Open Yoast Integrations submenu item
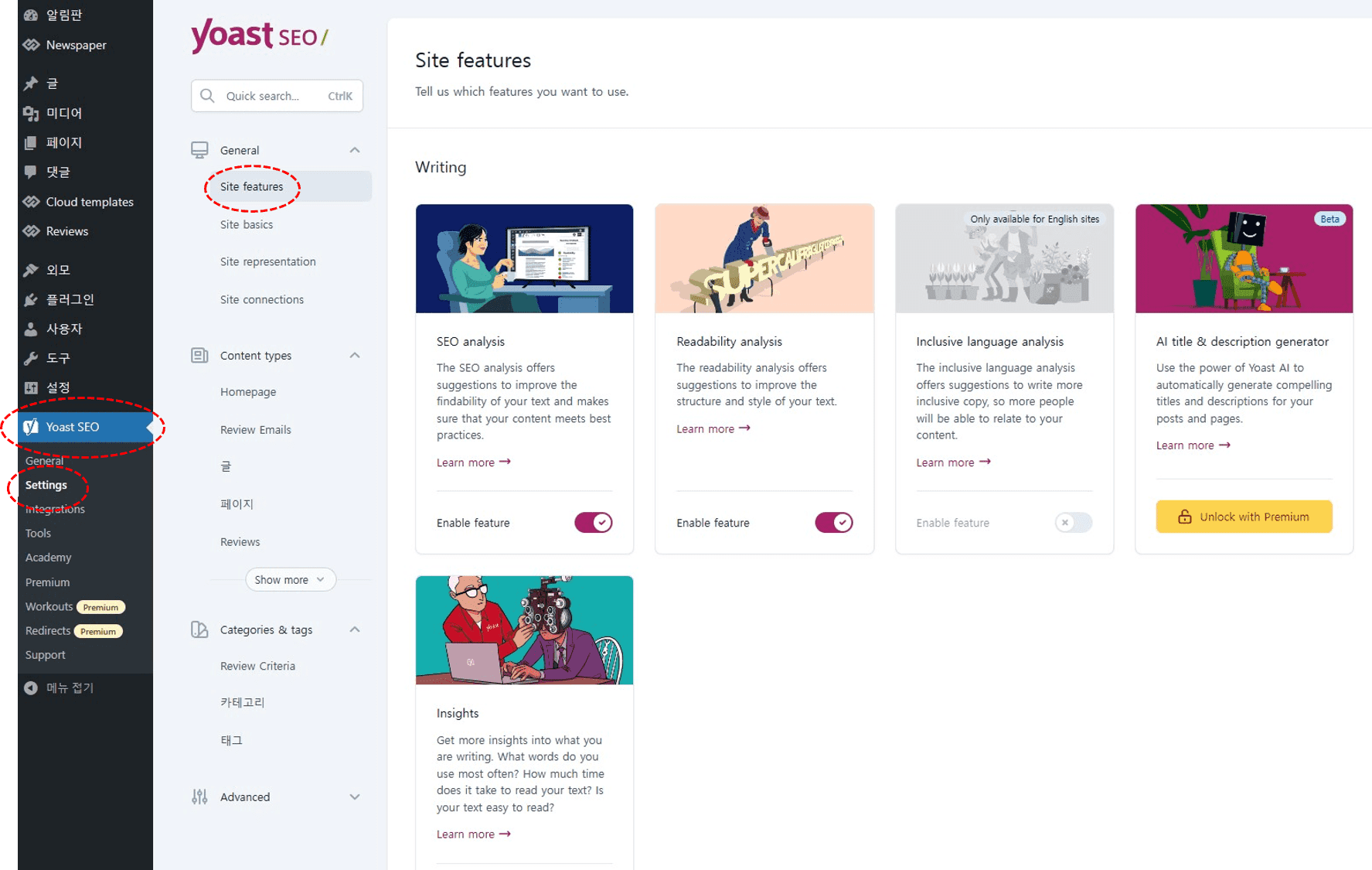Viewport: 1372px width, 870px height. pyautogui.click(x=55, y=509)
